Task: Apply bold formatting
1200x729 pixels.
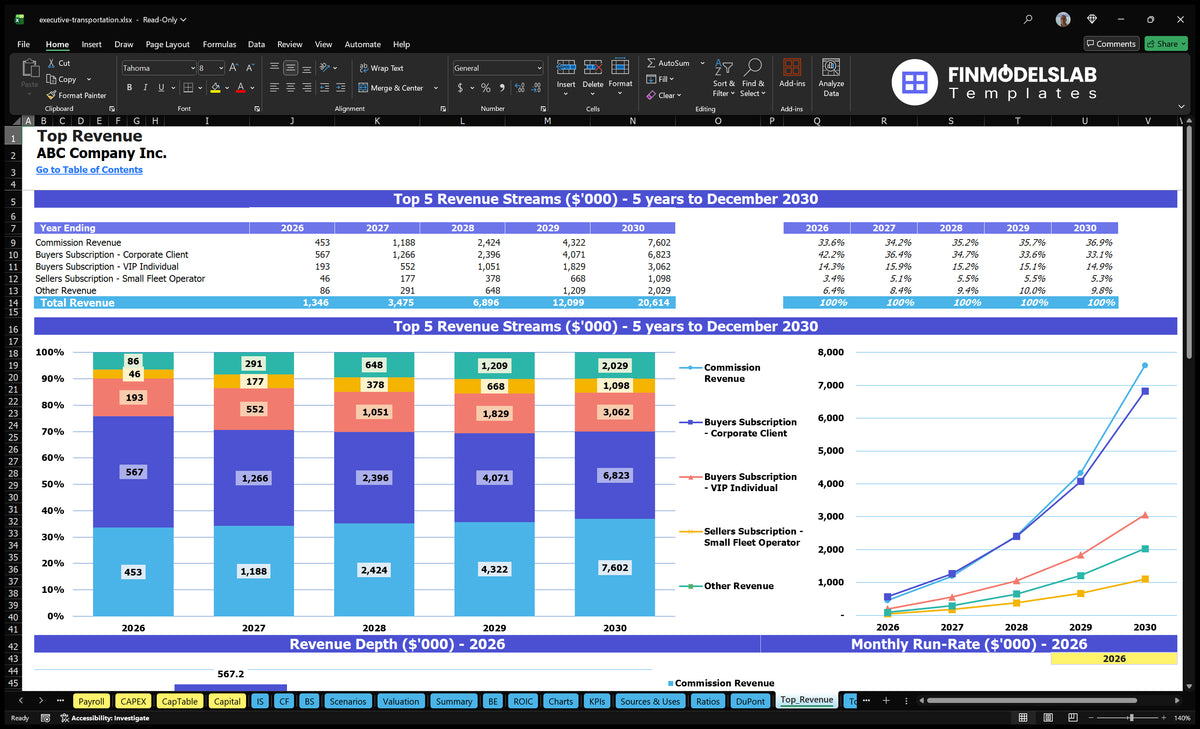Action: click(x=129, y=88)
